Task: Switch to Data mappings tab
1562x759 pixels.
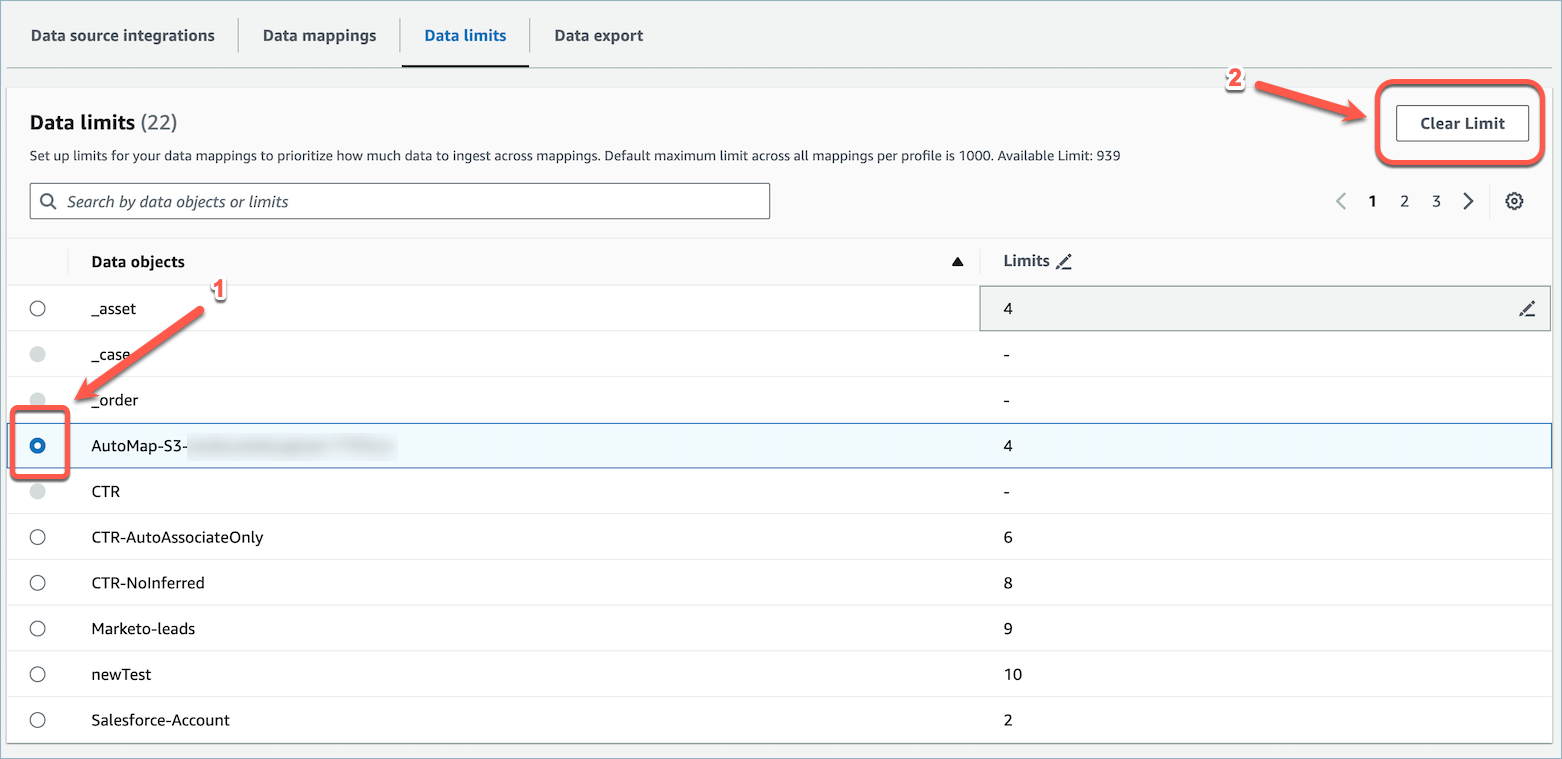Action: [x=319, y=36]
